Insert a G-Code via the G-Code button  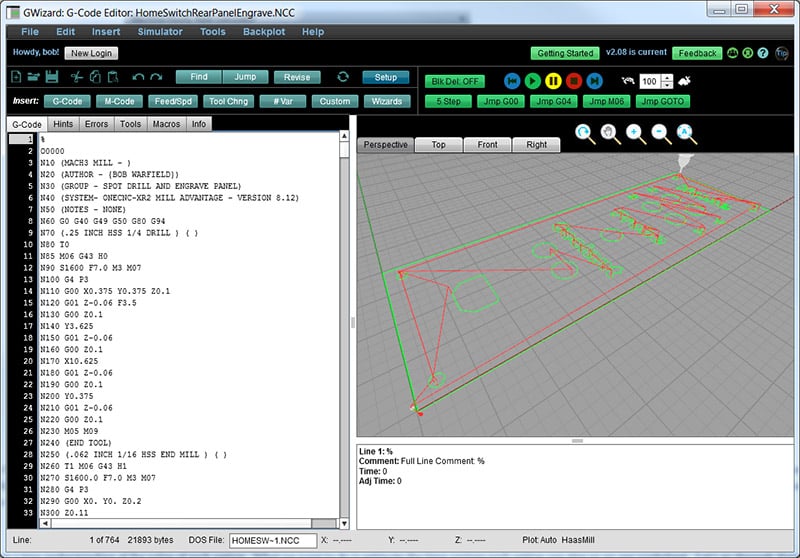pos(67,102)
